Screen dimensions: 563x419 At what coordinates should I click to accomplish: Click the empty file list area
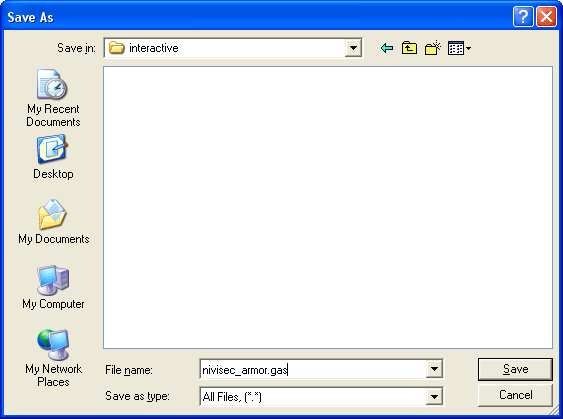pyautogui.click(x=327, y=207)
